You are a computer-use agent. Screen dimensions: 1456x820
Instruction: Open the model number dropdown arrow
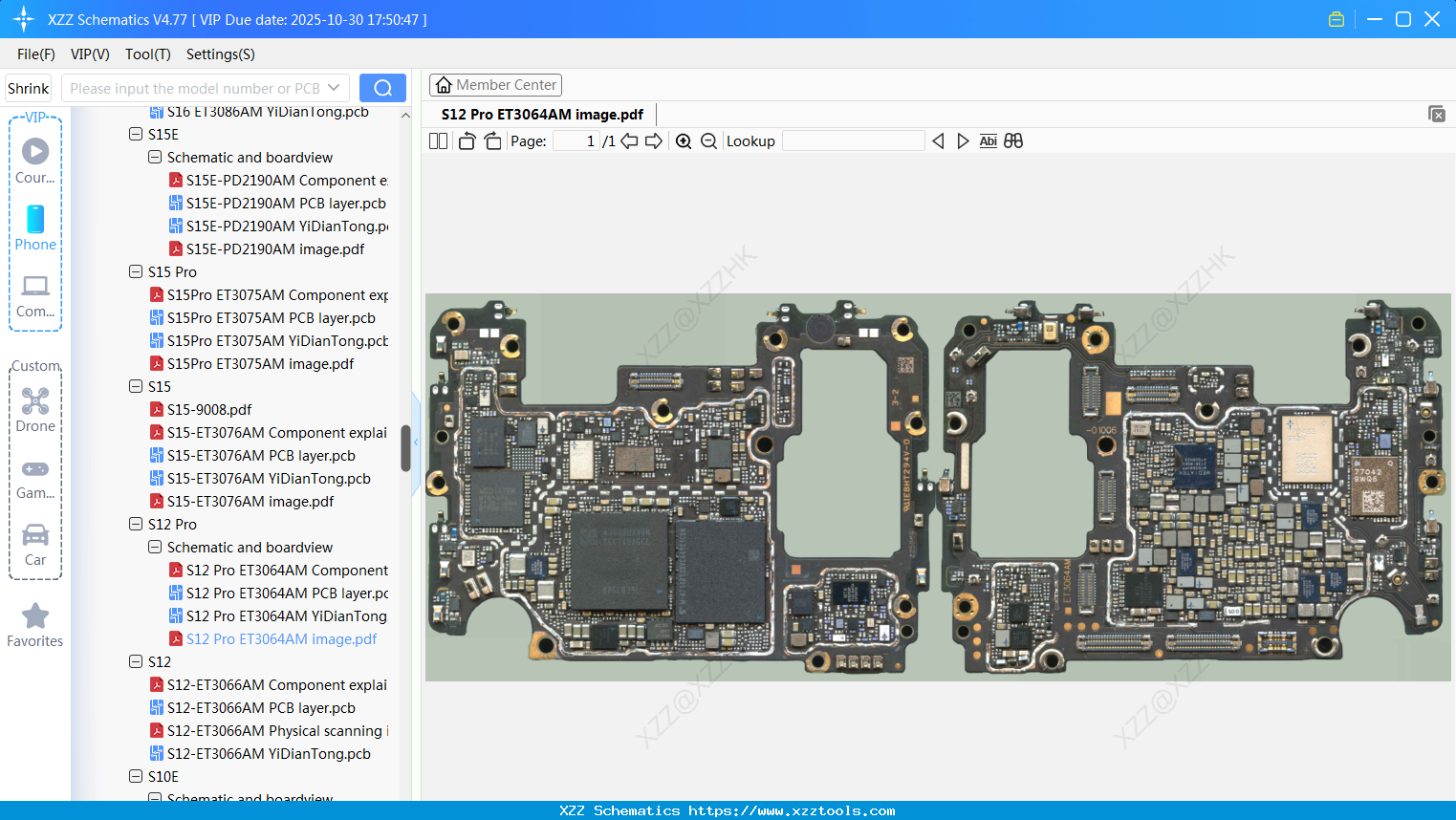[x=334, y=88]
